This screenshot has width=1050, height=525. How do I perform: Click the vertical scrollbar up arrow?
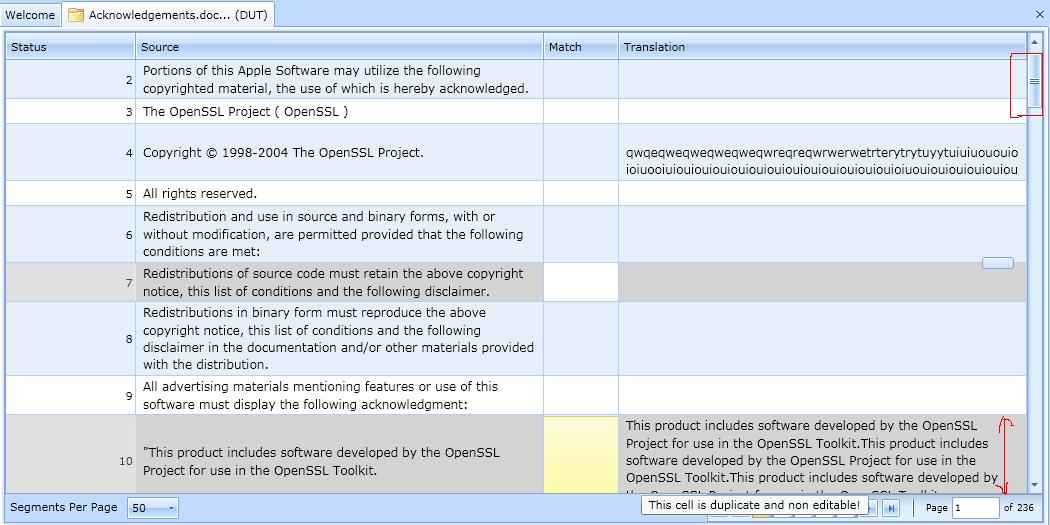1035,42
